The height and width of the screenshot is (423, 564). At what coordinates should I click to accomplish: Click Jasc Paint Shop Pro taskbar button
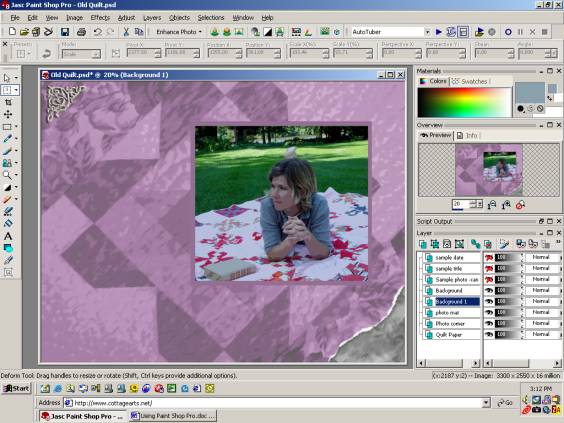point(82,416)
